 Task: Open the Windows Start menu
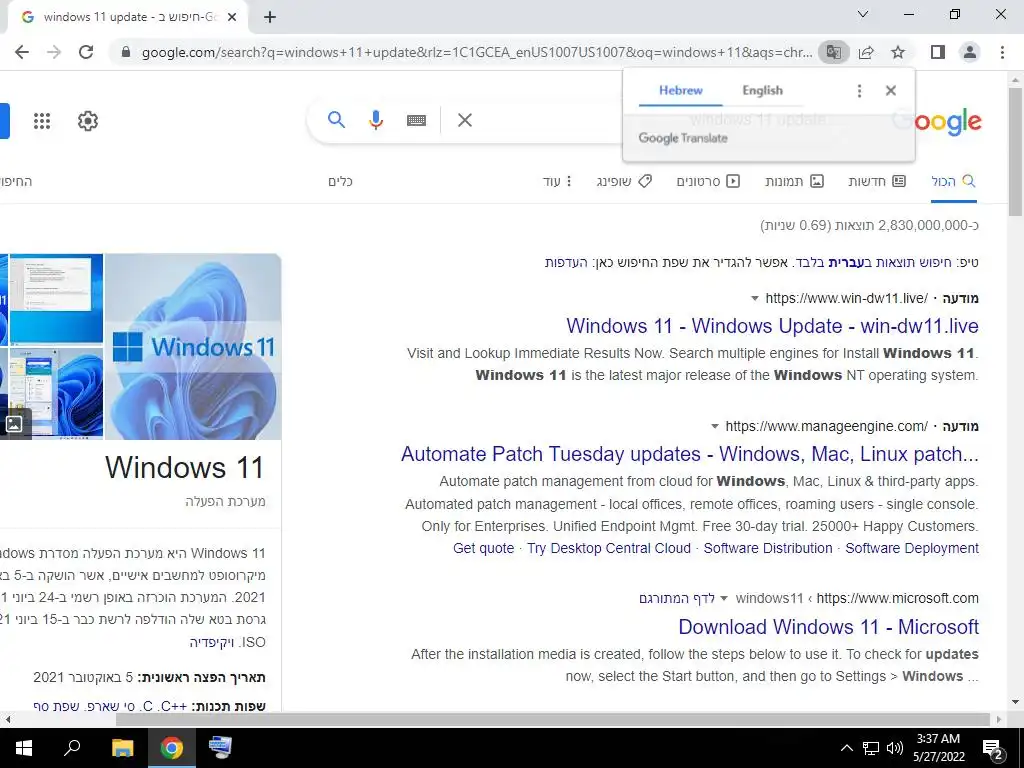(24, 748)
